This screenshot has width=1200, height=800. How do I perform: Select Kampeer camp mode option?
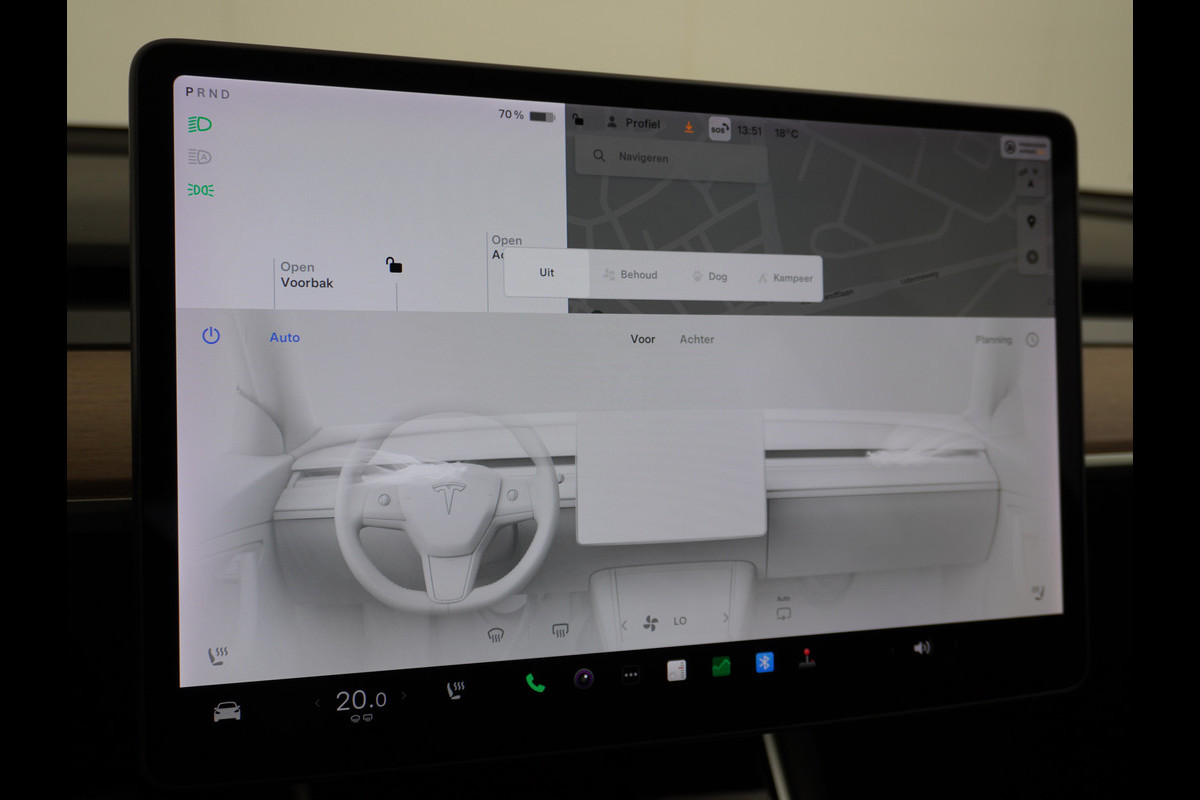[x=785, y=278]
